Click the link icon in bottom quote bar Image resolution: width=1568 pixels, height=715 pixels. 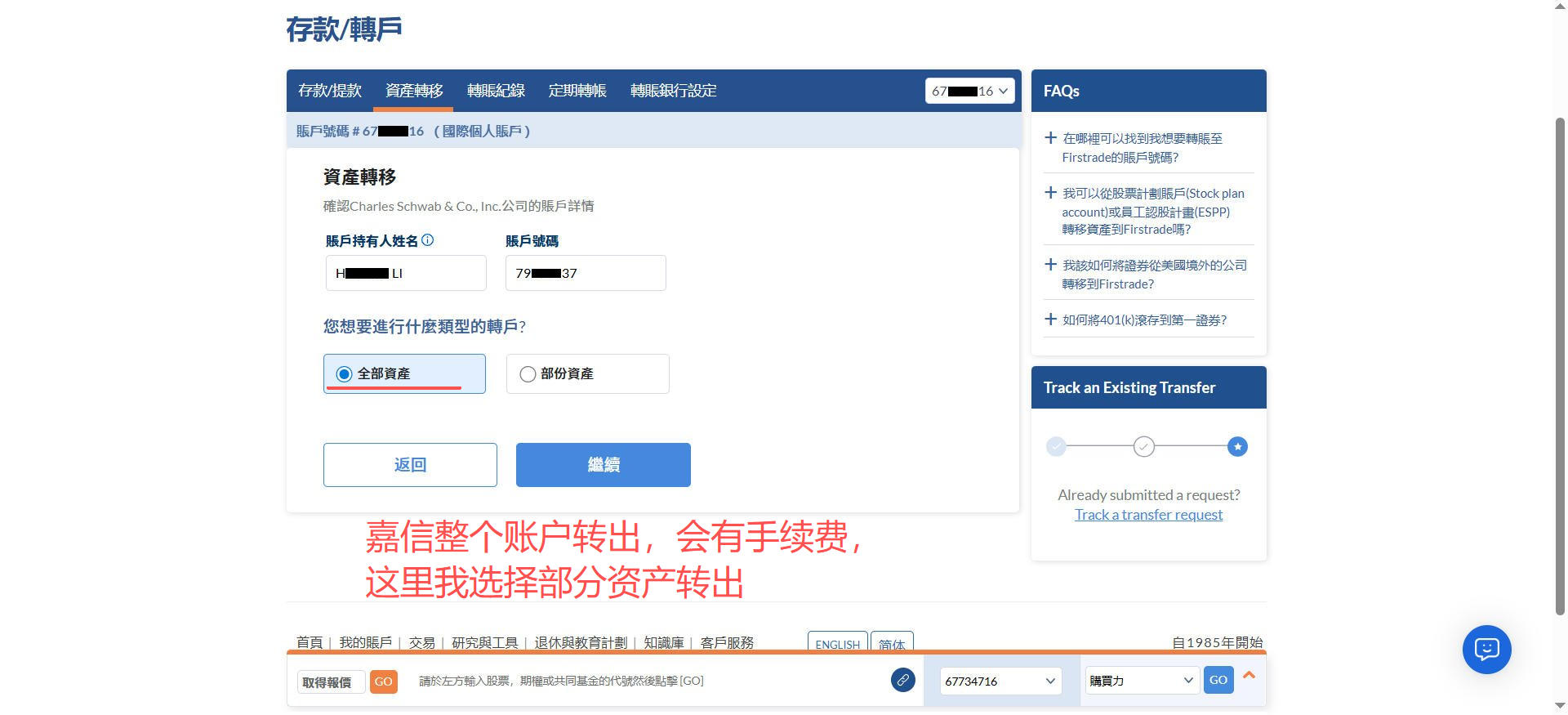[x=902, y=680]
